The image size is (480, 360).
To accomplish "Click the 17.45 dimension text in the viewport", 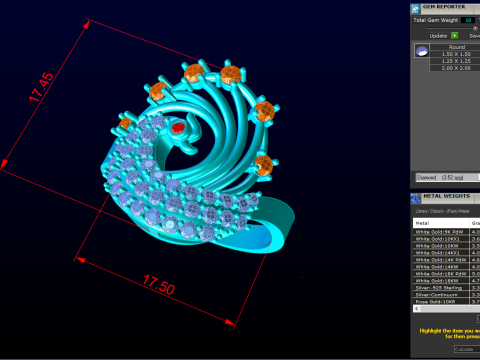I will coord(41,87).
